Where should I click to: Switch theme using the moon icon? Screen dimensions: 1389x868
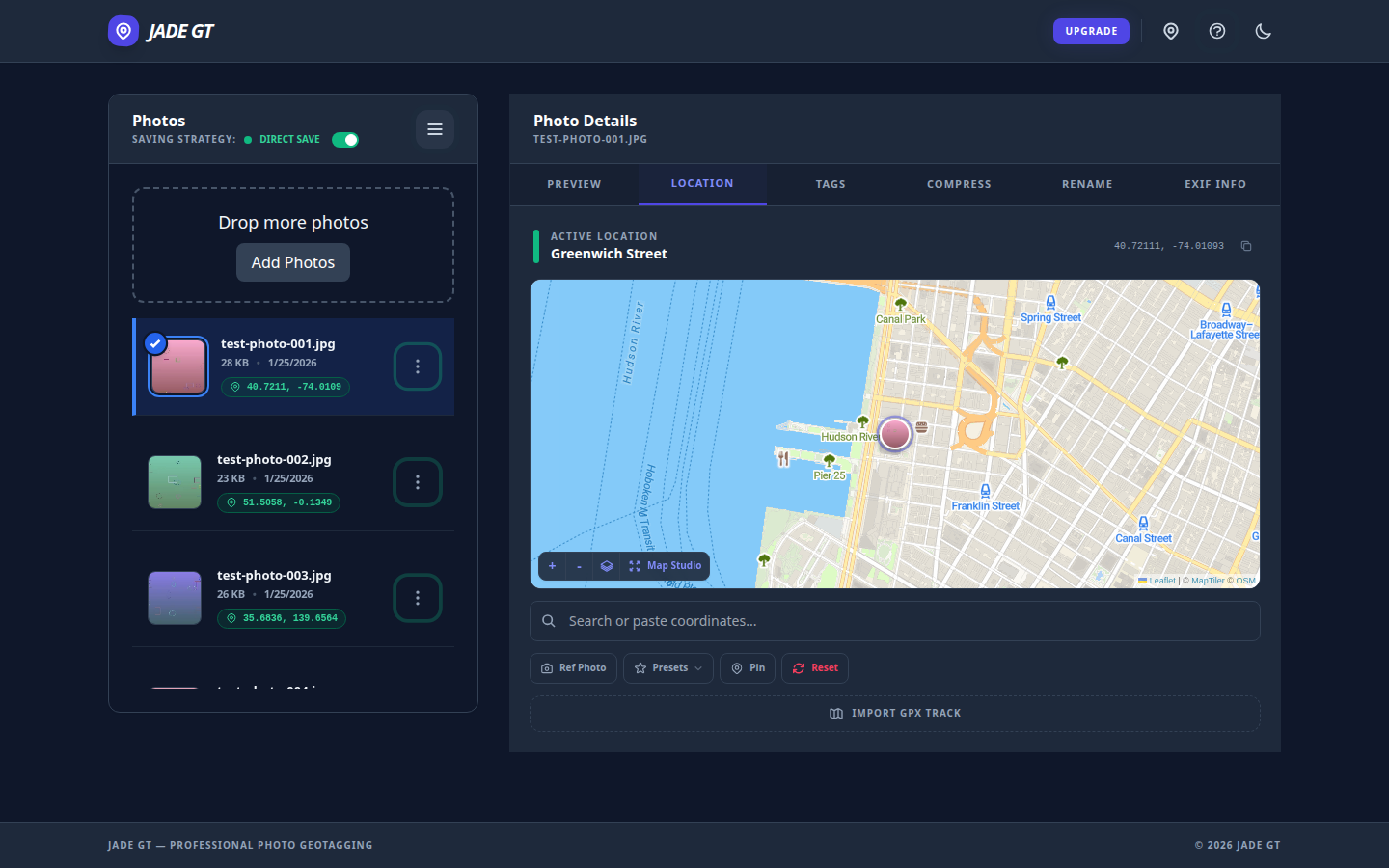1264,31
